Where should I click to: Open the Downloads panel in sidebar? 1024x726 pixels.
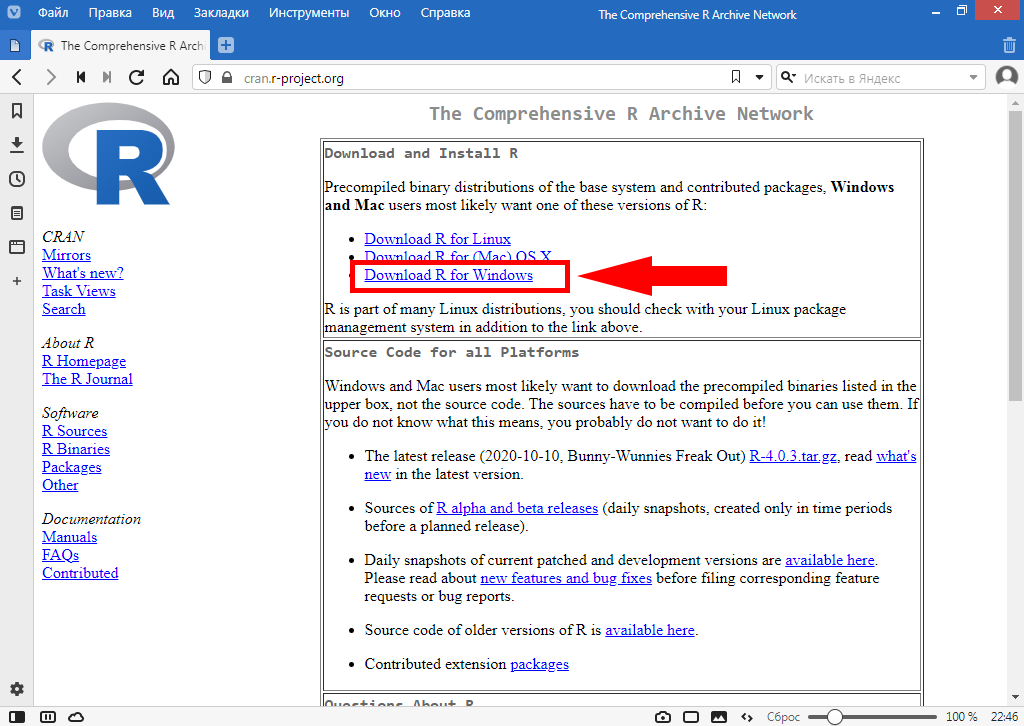click(x=16, y=145)
